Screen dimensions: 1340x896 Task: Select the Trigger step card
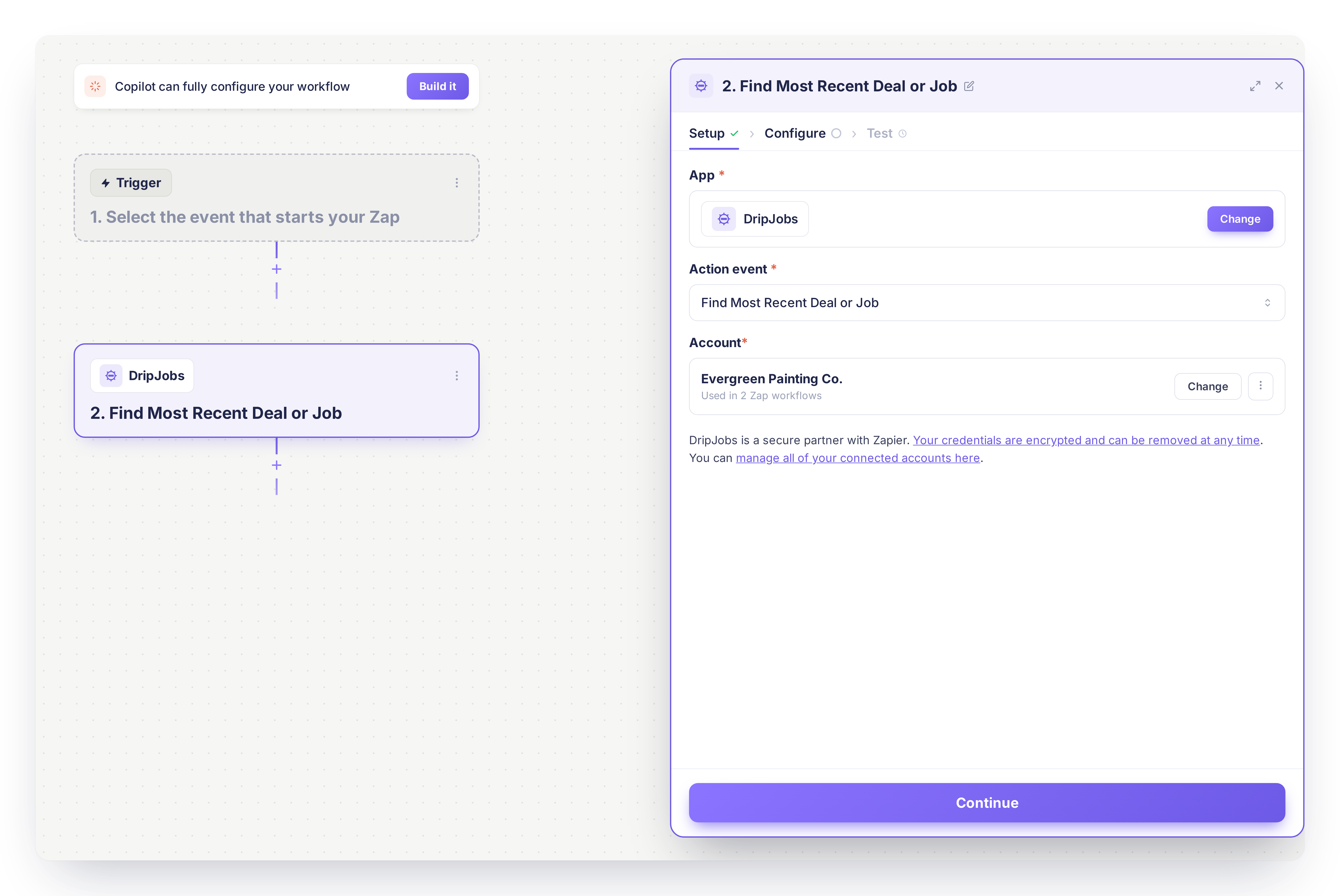pos(276,198)
